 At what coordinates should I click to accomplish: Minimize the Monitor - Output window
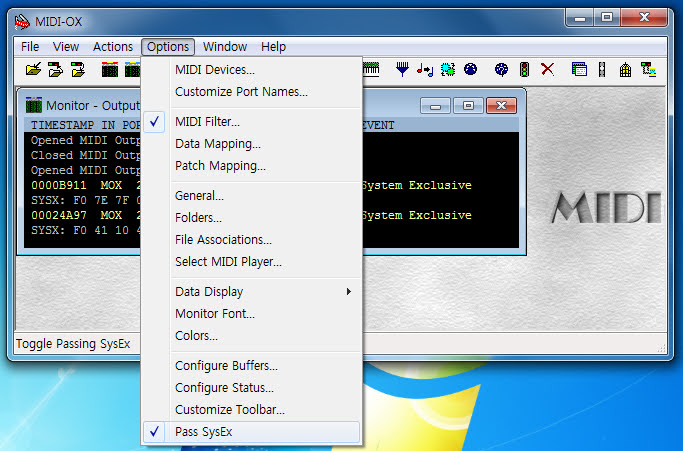(x=435, y=105)
